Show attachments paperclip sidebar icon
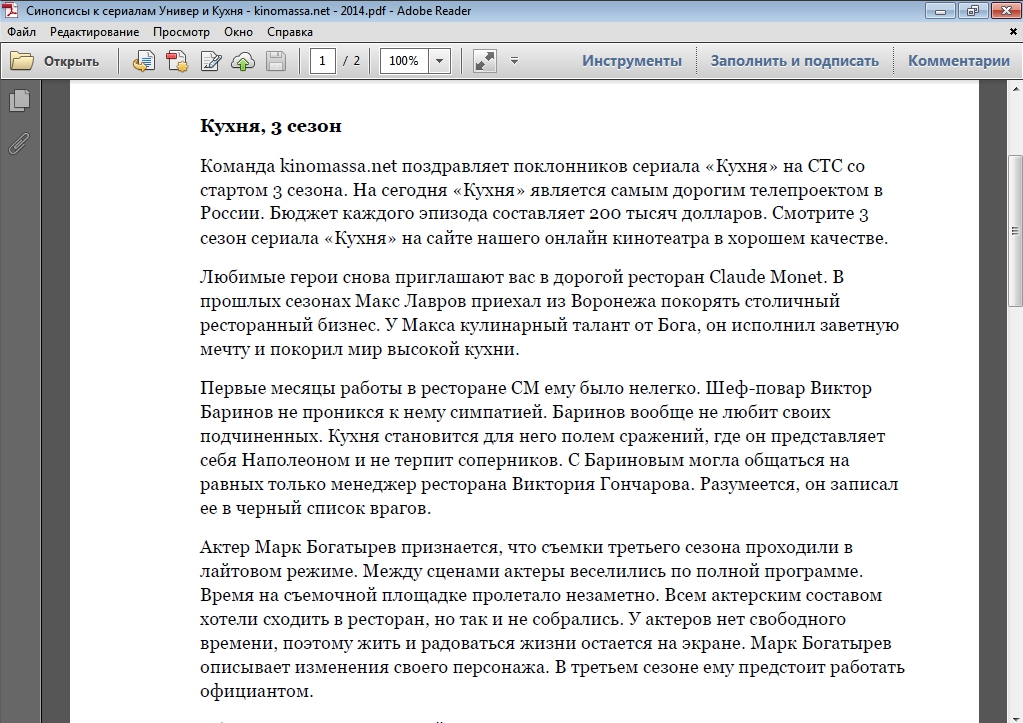1023x723 pixels. tap(20, 144)
